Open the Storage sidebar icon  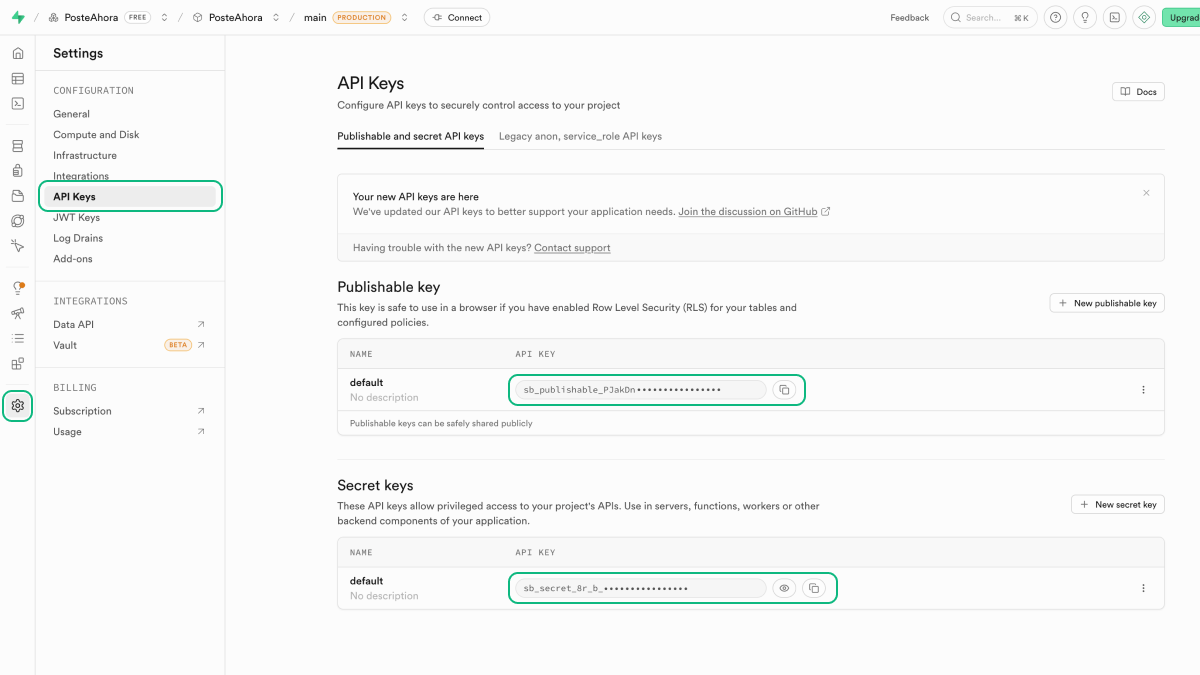coord(17,196)
